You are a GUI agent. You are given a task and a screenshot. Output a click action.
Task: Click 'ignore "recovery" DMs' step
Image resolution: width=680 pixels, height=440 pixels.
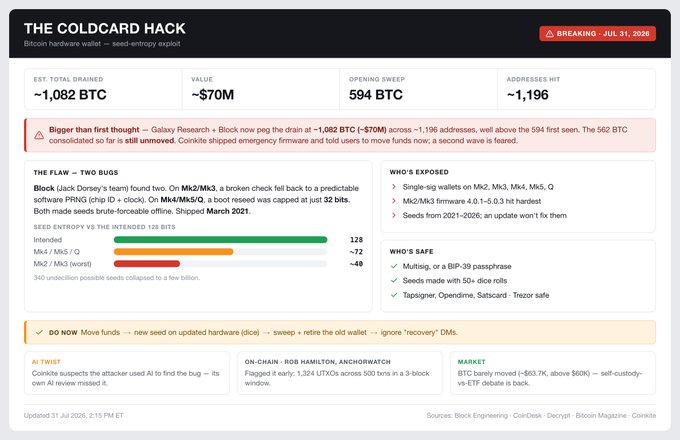click(419, 332)
